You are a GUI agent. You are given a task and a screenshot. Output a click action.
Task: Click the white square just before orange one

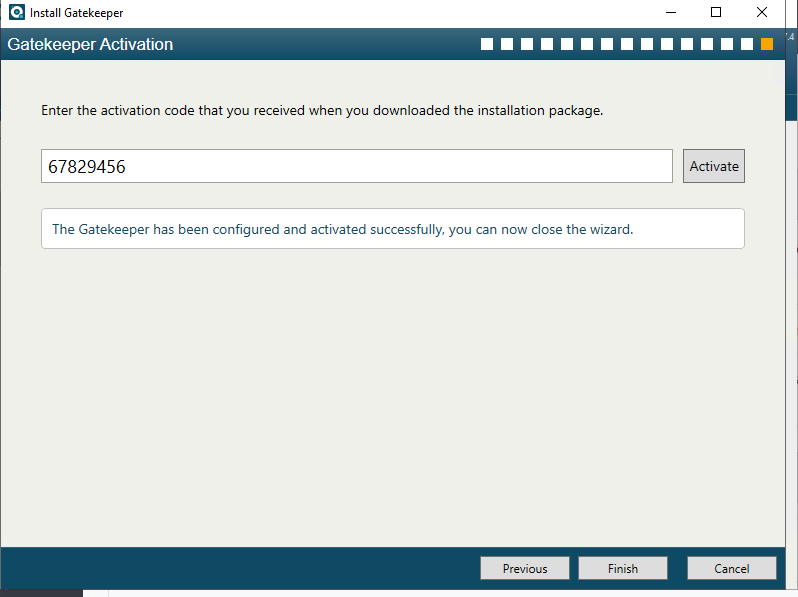tap(747, 44)
